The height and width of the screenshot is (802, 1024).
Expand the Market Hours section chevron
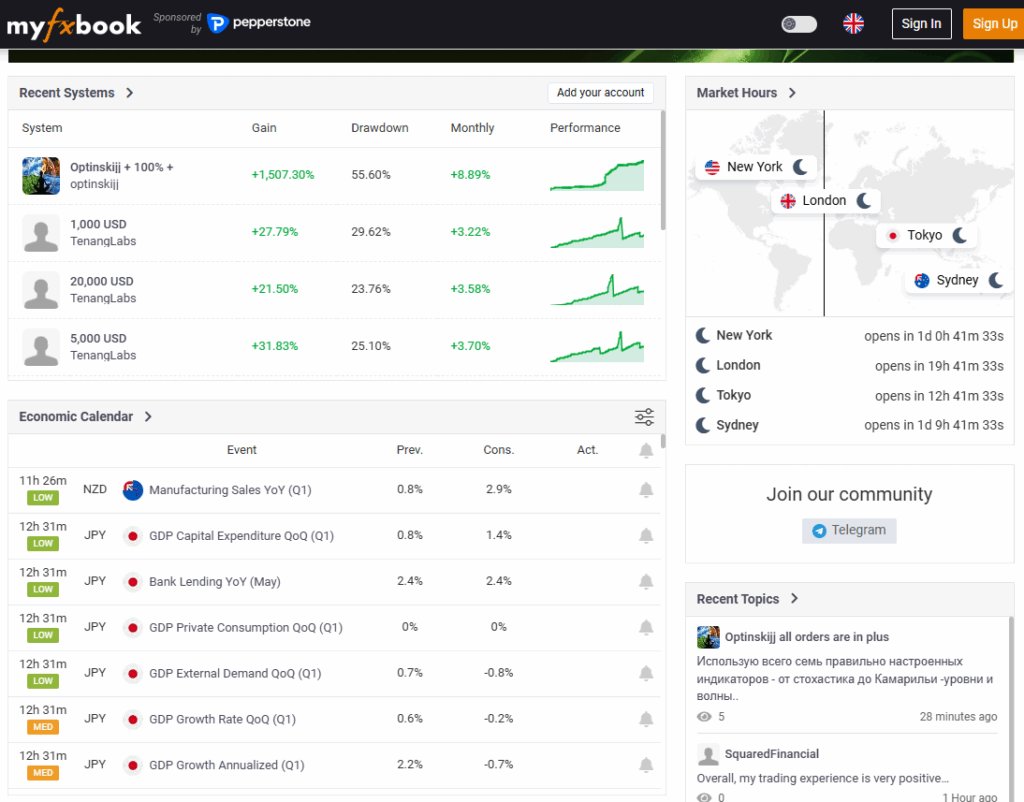coord(792,93)
